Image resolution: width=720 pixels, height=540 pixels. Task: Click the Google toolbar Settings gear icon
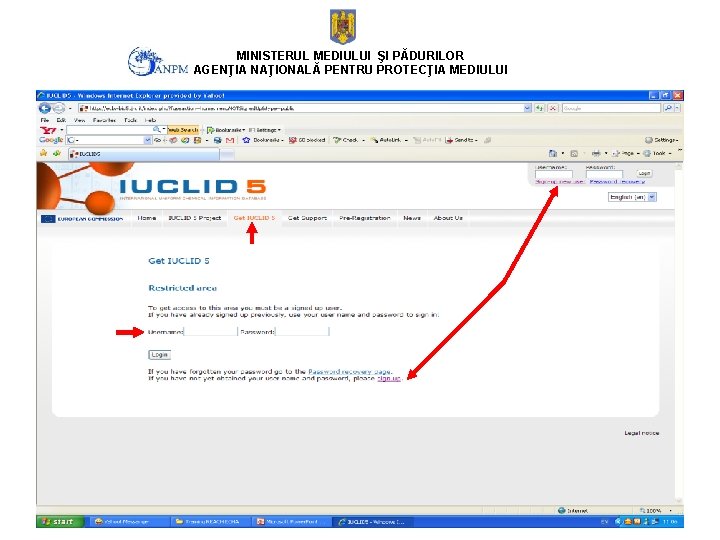coord(649,140)
